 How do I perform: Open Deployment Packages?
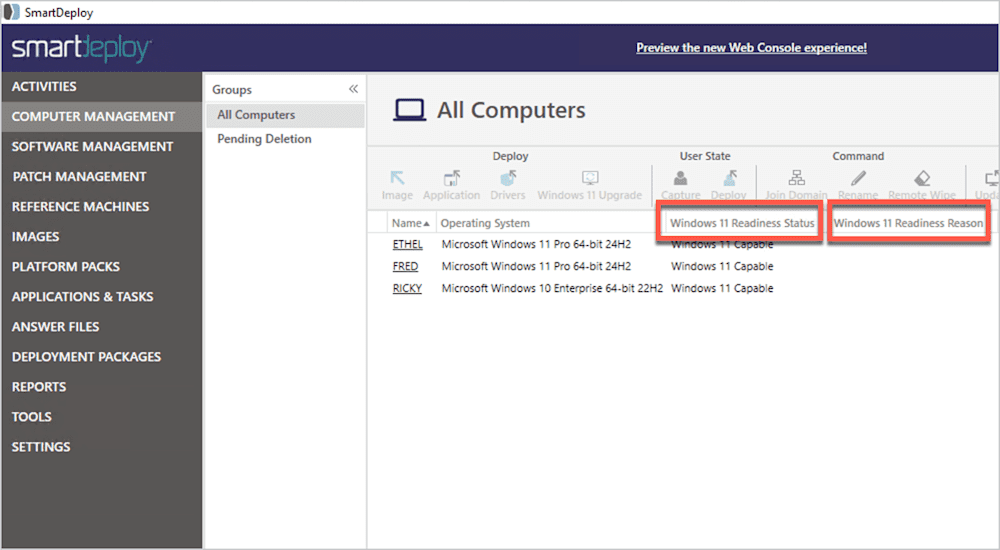point(101,356)
